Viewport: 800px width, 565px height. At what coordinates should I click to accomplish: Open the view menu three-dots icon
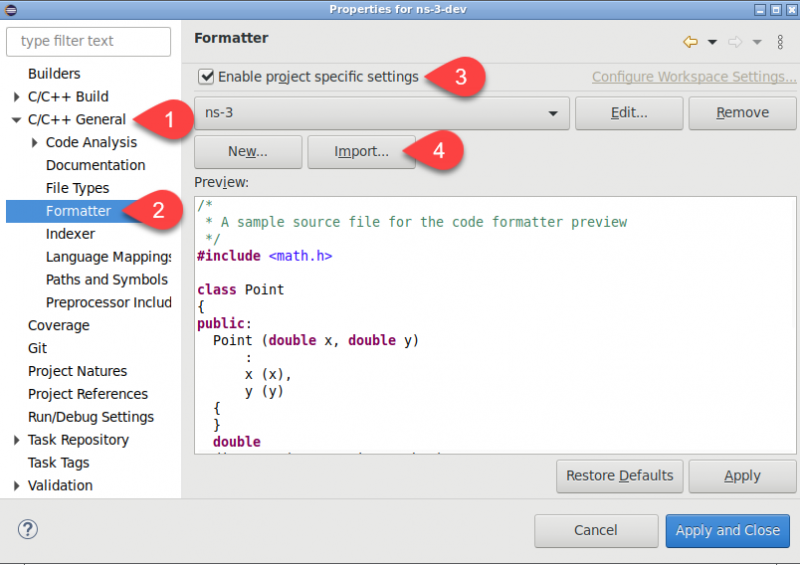click(x=780, y=42)
